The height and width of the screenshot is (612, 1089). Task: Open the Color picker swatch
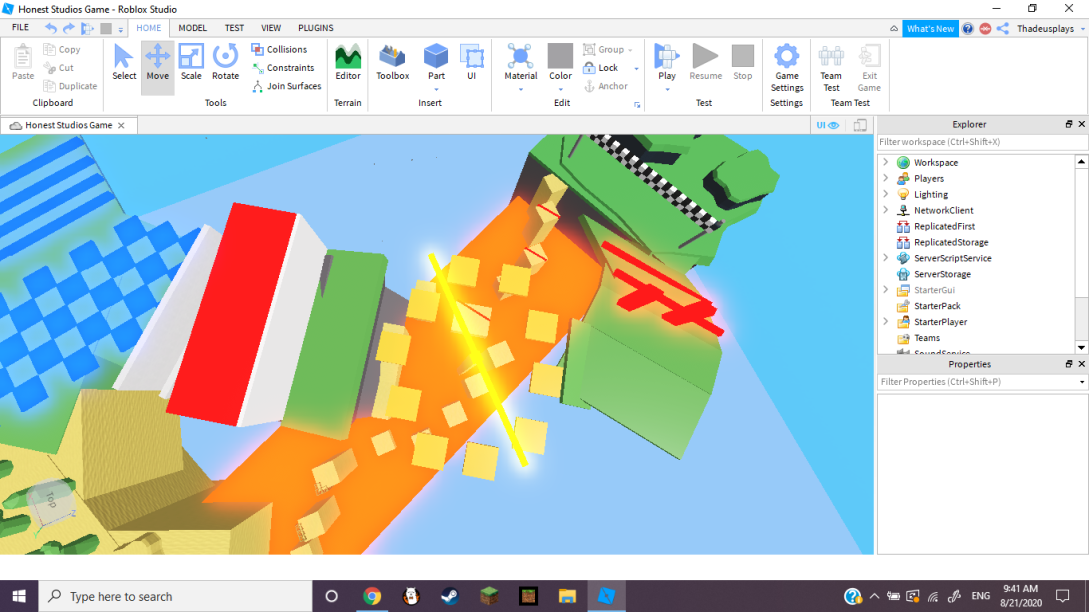560,56
